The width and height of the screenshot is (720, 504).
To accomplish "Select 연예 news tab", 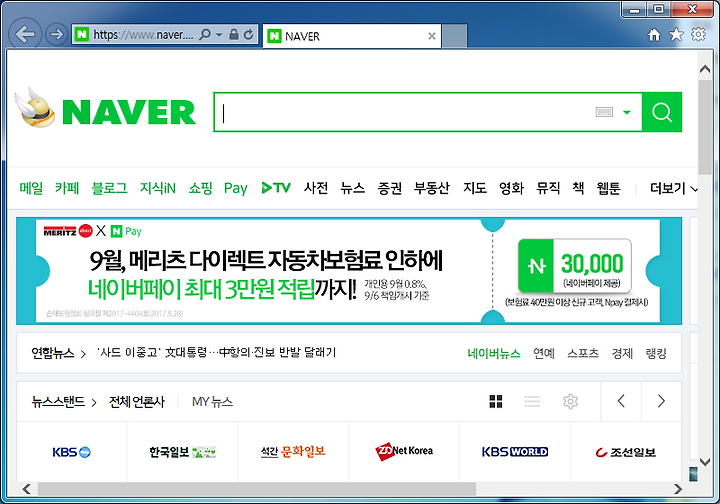I will coord(544,353).
